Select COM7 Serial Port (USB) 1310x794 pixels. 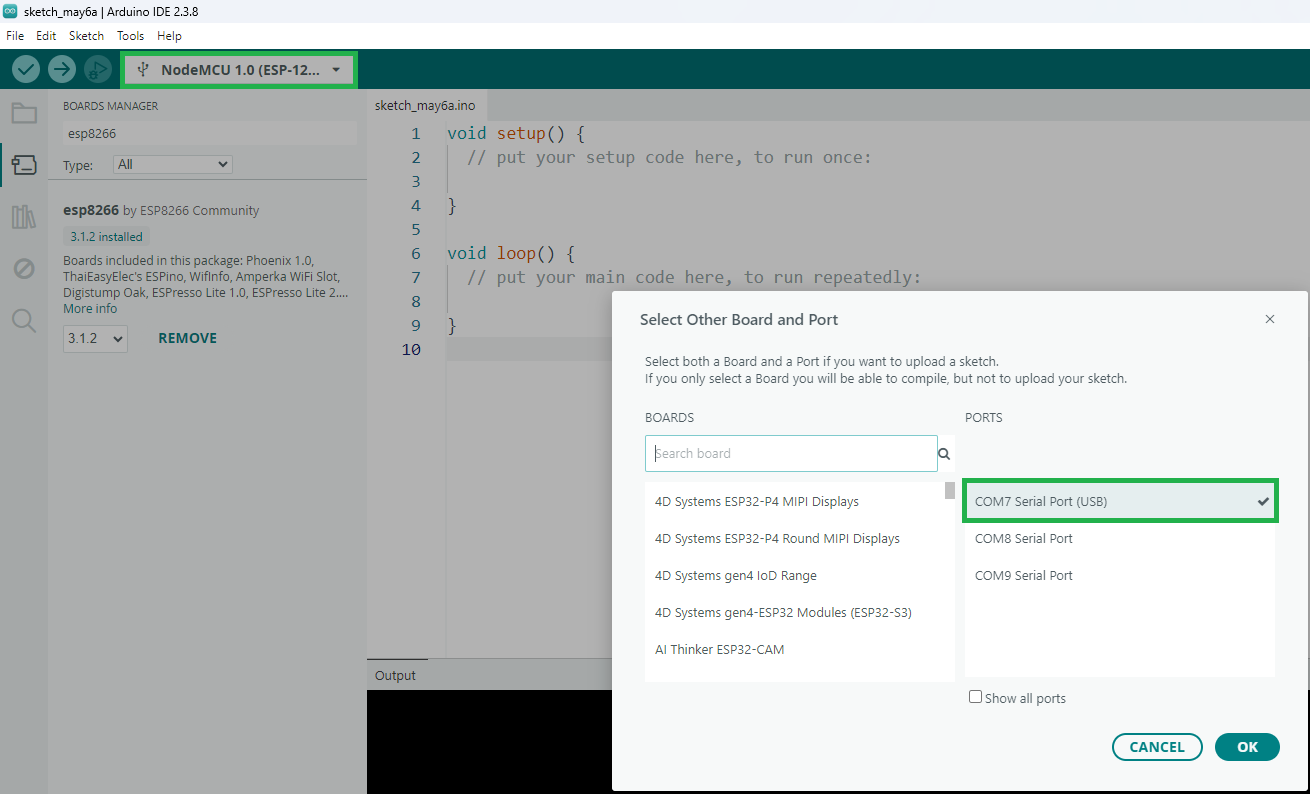1120,501
